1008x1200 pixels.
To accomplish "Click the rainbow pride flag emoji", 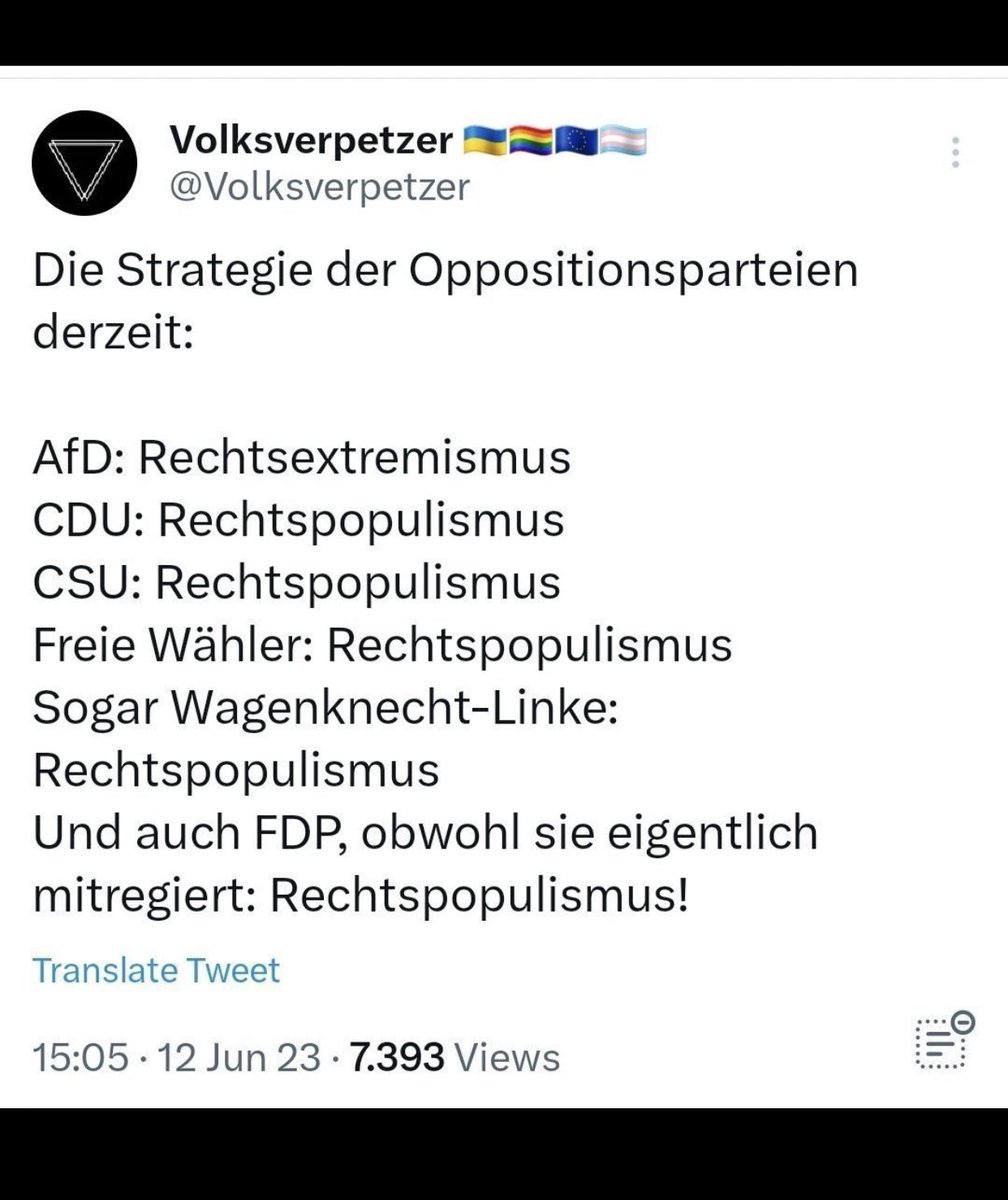I will 531,142.
